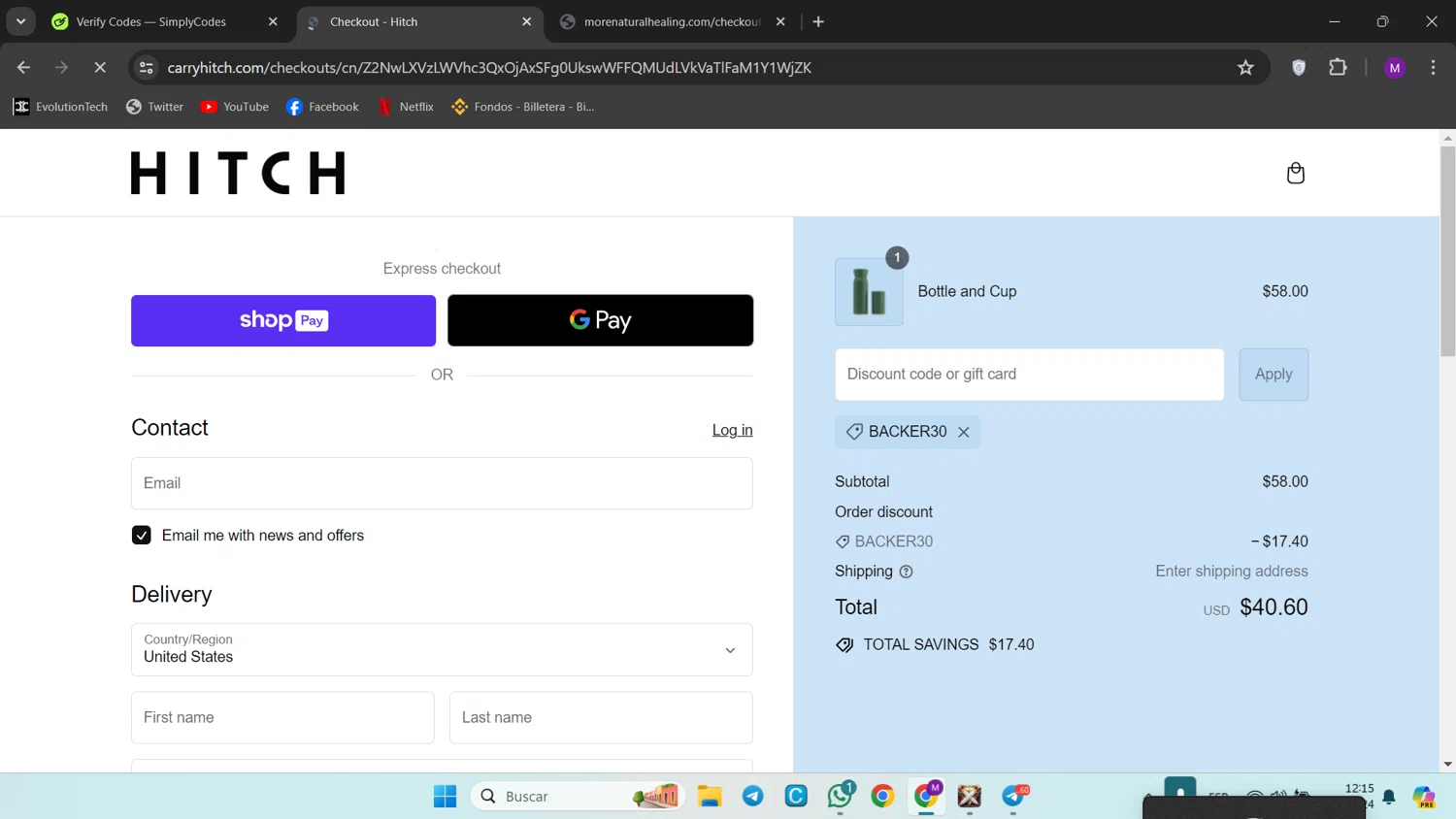Open the Twitter bookmark
Screen dimensions: 1456x819
click(154, 107)
